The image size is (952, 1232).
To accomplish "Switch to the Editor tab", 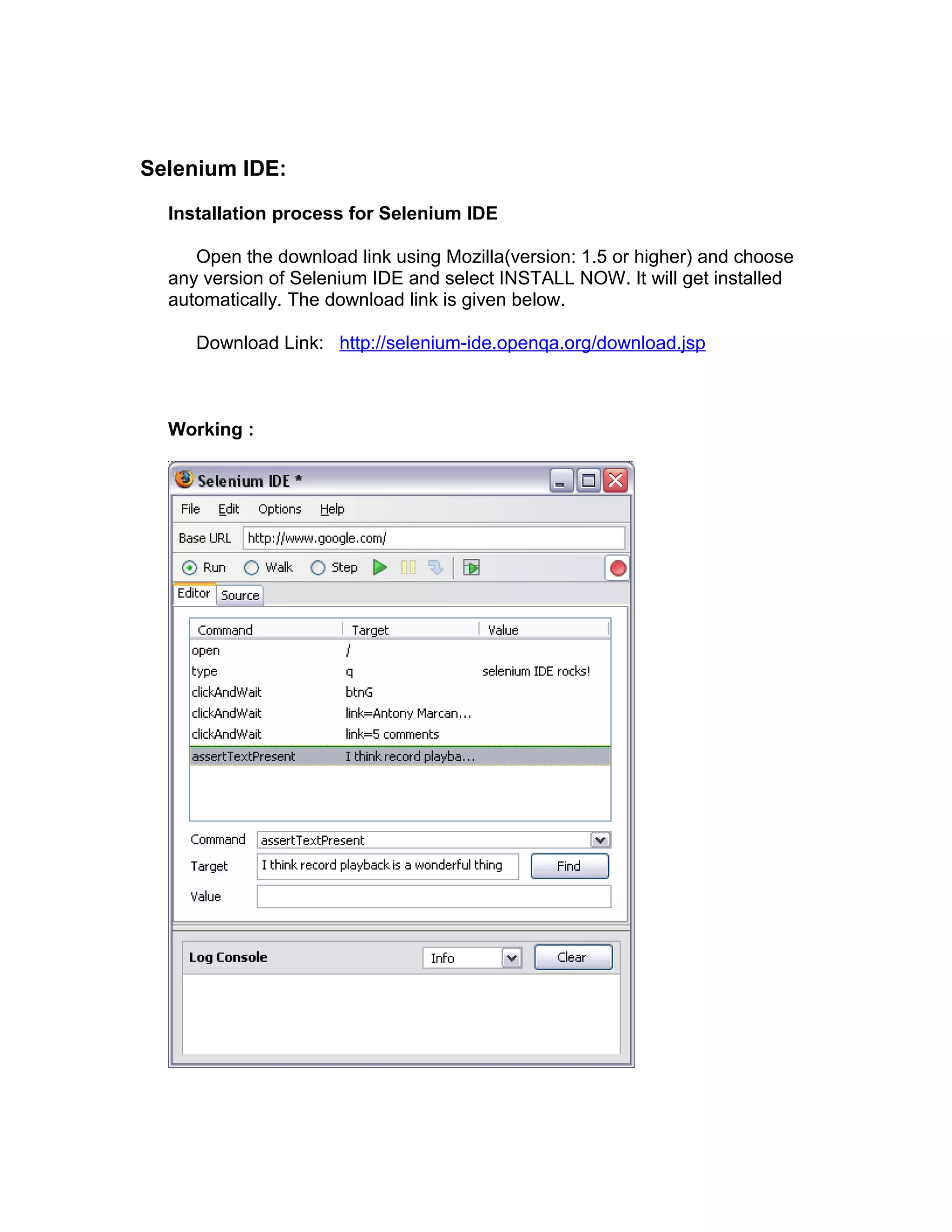I will coord(194,593).
